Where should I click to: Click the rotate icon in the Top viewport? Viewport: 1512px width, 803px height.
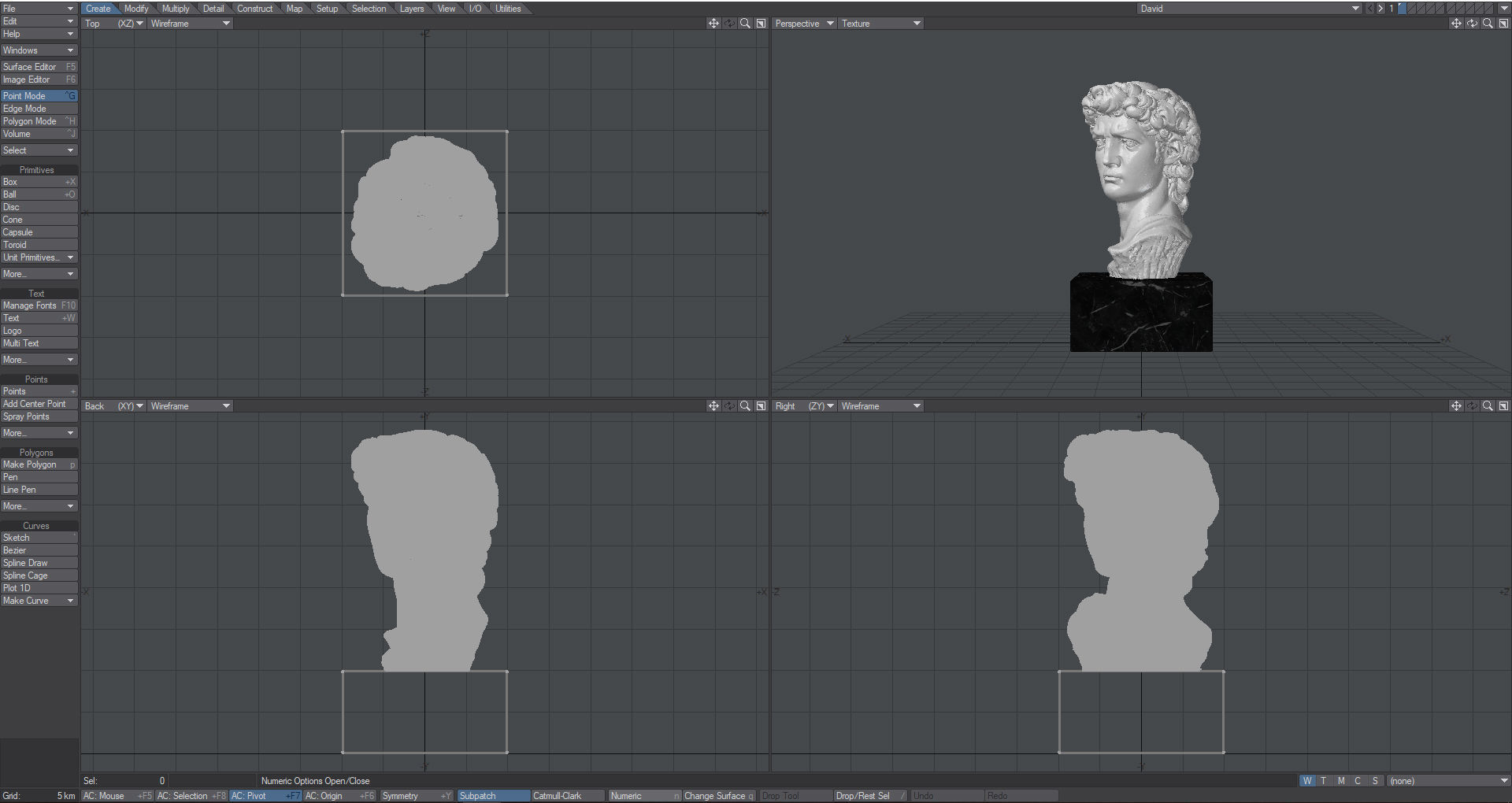click(729, 24)
